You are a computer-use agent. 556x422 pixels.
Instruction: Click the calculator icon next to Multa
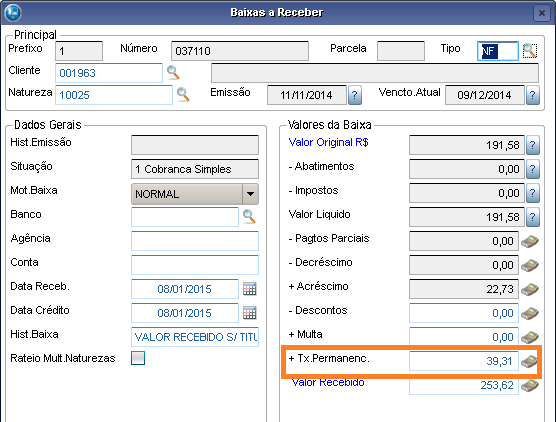click(530, 337)
